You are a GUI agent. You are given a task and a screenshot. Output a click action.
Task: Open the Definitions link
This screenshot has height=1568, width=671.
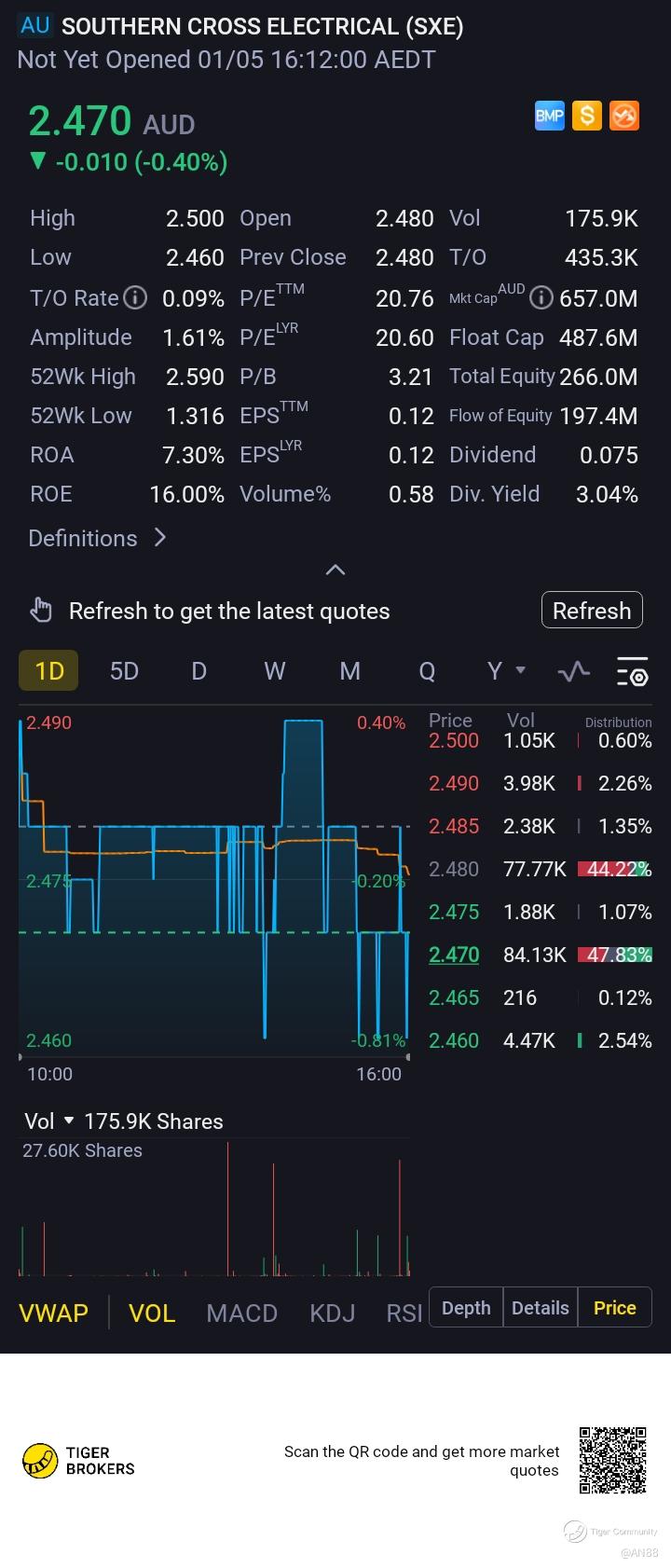click(97, 538)
